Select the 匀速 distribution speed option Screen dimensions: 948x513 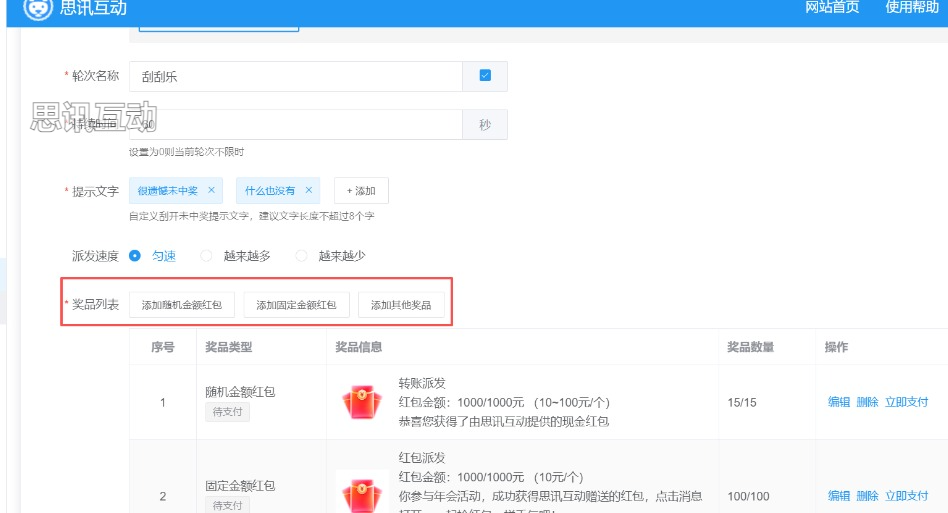135,256
